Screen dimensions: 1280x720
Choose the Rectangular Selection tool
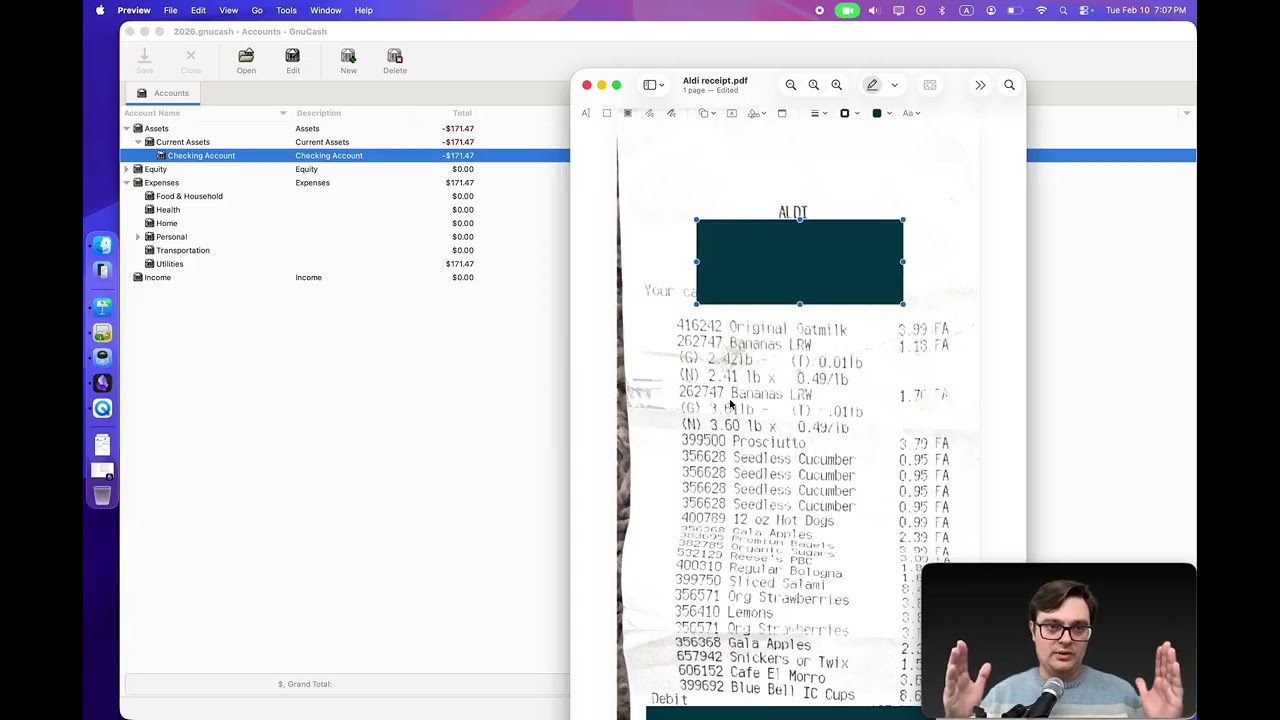(x=607, y=113)
